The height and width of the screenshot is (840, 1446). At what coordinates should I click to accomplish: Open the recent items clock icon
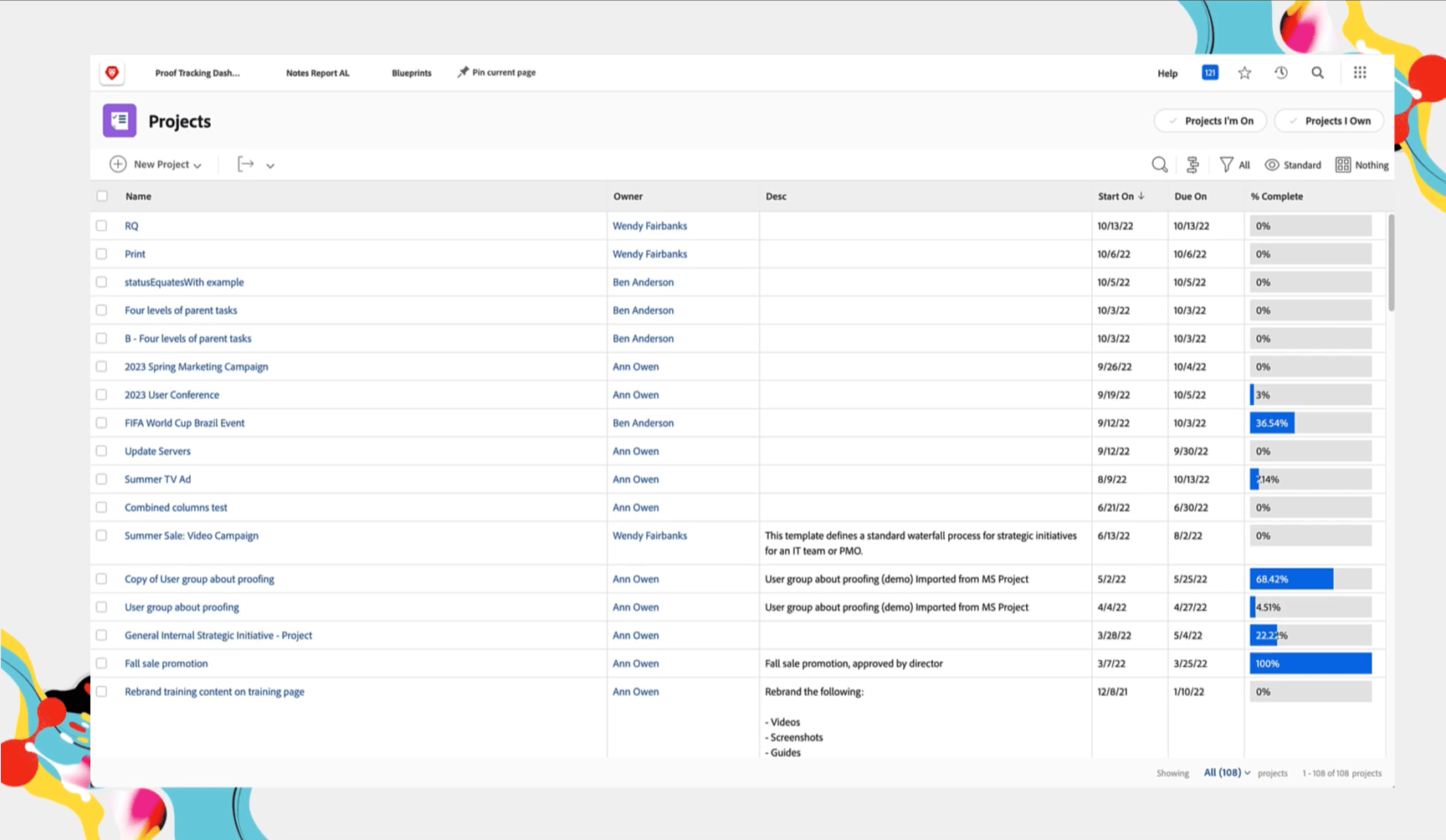(x=1281, y=73)
